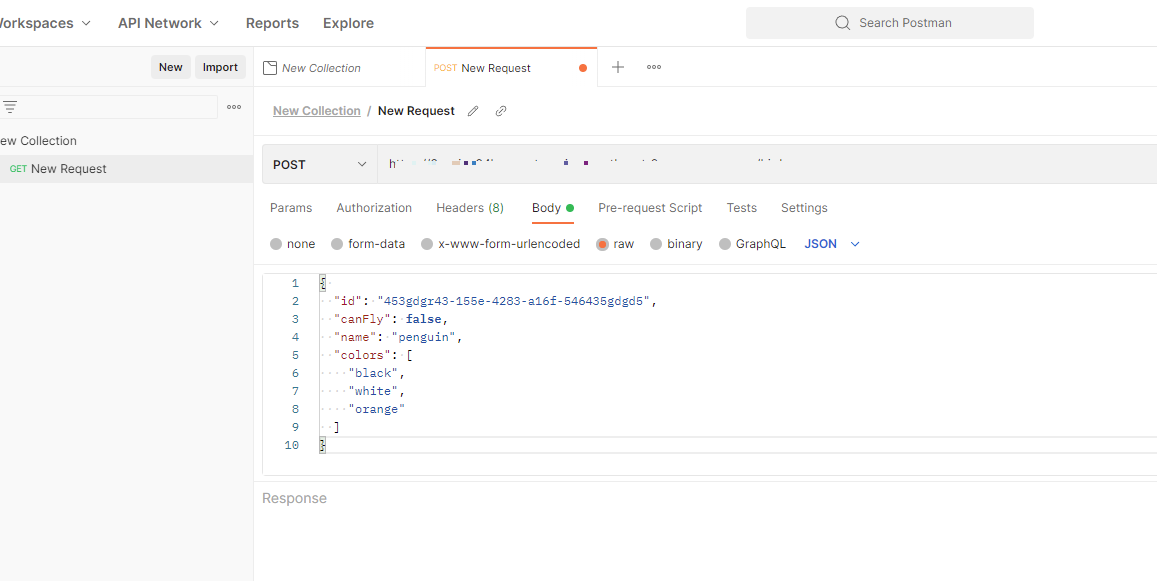Screen dimensions: 1157x581
Task: Open the Explore menu
Action: click(348, 23)
